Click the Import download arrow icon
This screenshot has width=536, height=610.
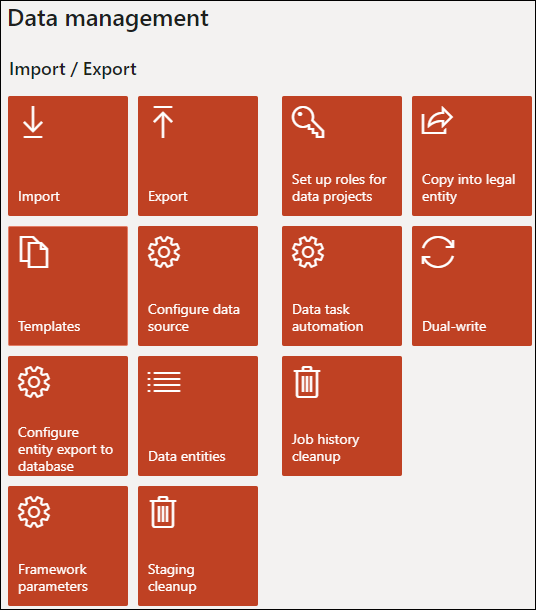pyautogui.click(x=33, y=122)
